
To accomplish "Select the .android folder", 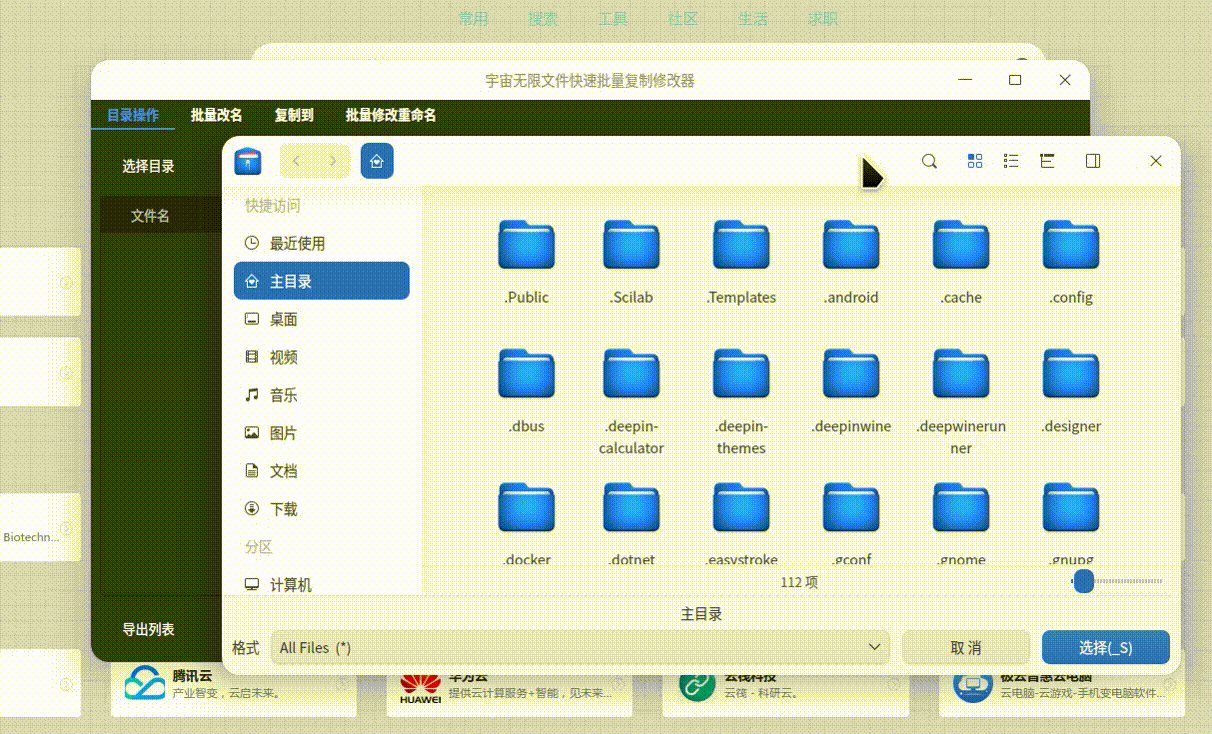I will point(851,262).
